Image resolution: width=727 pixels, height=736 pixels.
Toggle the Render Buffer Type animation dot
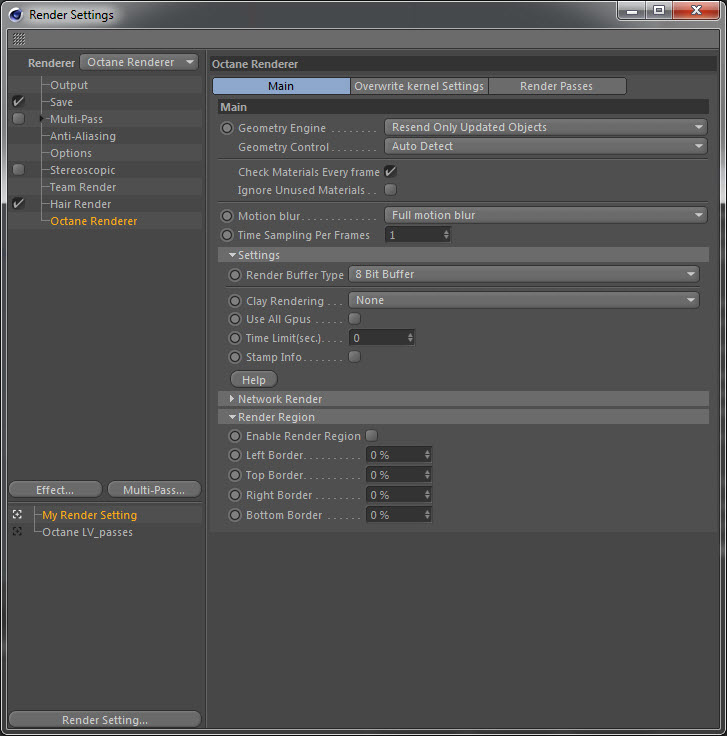tap(235, 275)
